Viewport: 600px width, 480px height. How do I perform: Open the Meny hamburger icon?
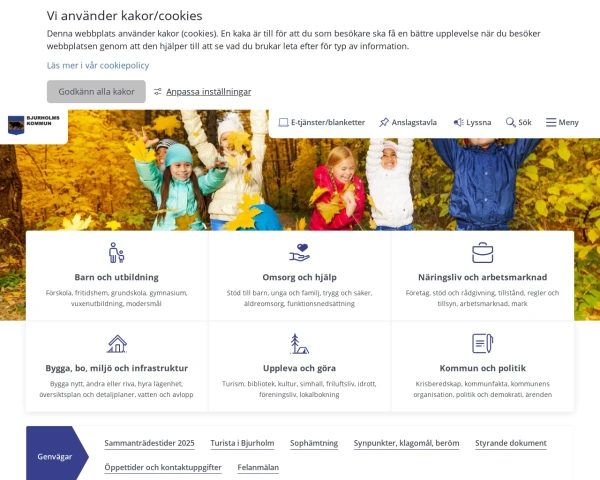(x=551, y=123)
